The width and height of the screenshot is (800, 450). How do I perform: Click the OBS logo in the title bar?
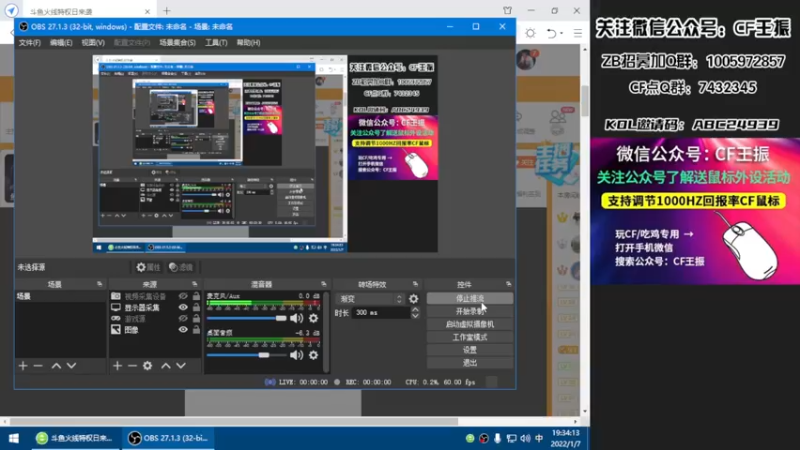point(23,27)
